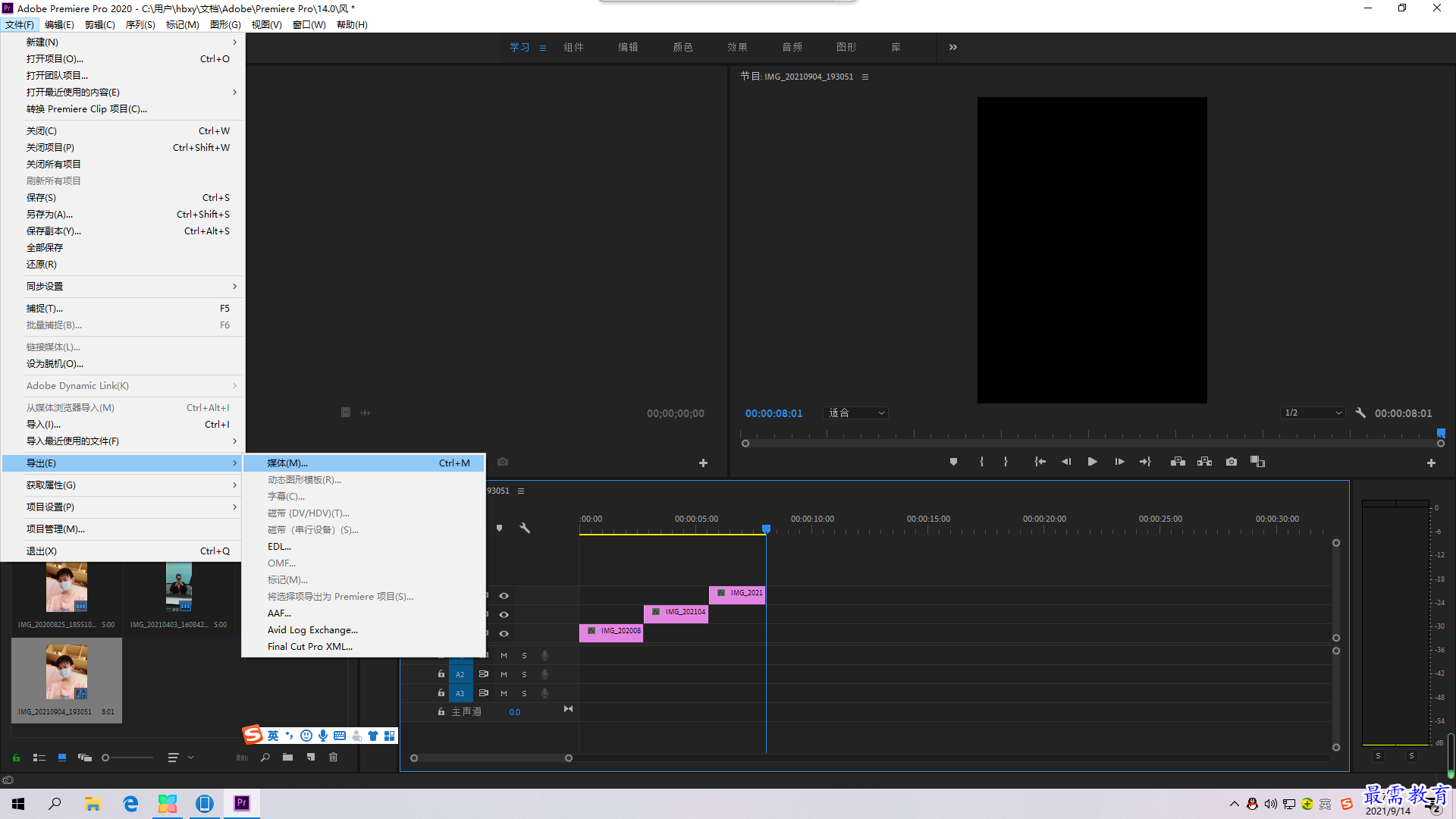
Task: Create a new bin
Action: [287, 758]
